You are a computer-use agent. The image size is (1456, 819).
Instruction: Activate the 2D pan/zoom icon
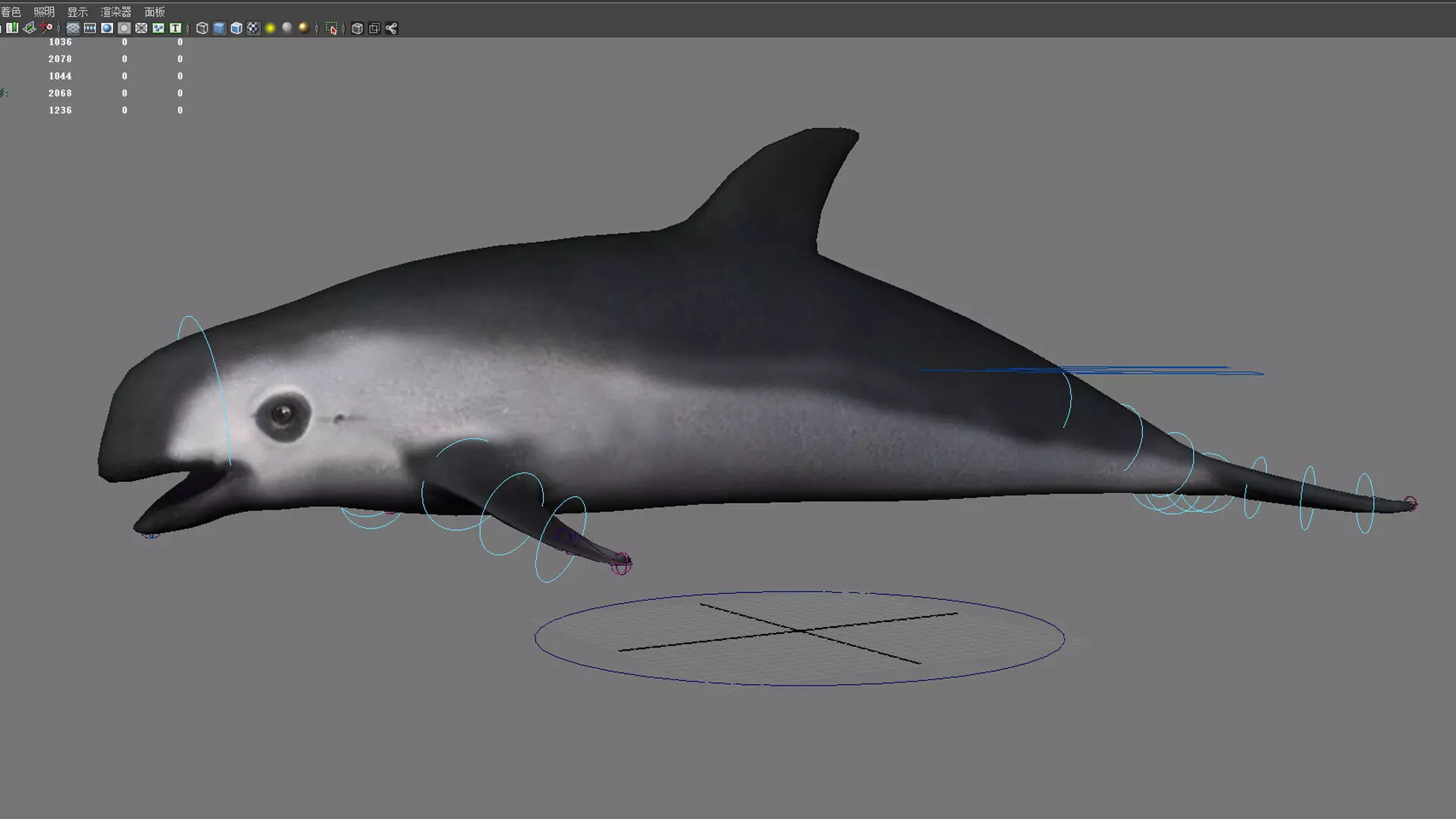tap(46, 28)
